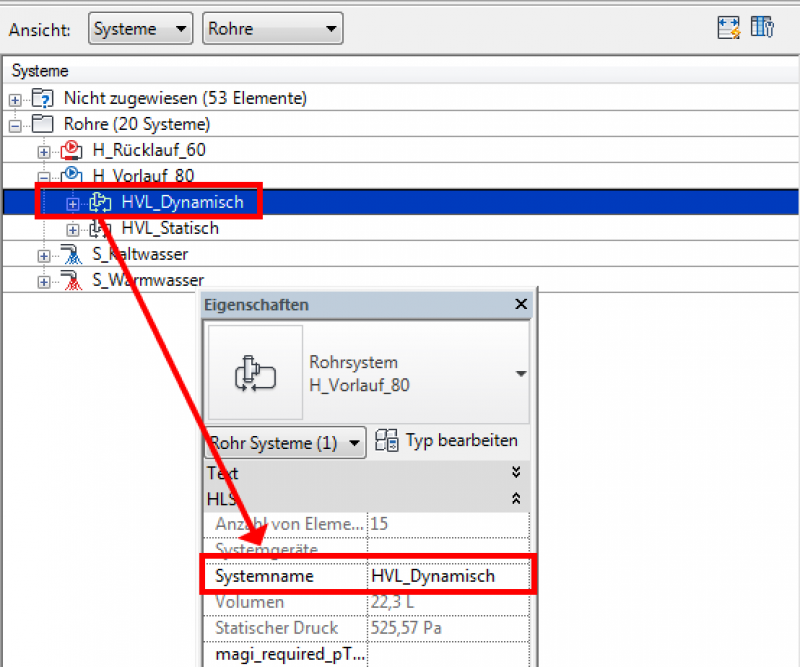Screen dimensions: 800x667
Task: Click the S_Warmwasser plumbing icon
Action: pyautogui.click(x=72, y=280)
